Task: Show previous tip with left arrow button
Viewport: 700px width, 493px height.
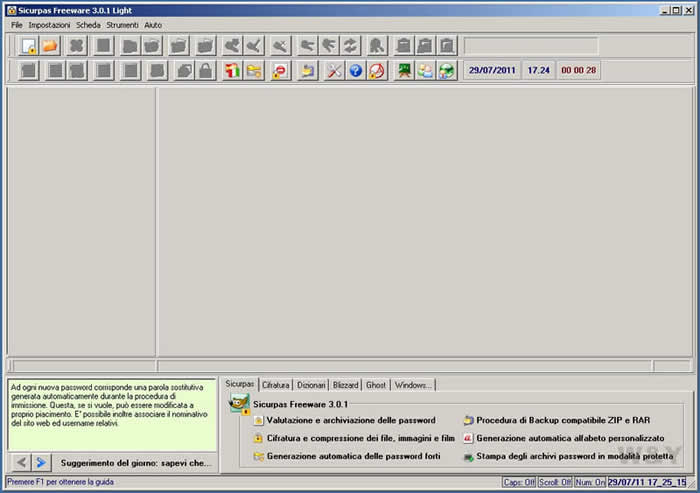Action: [21, 462]
